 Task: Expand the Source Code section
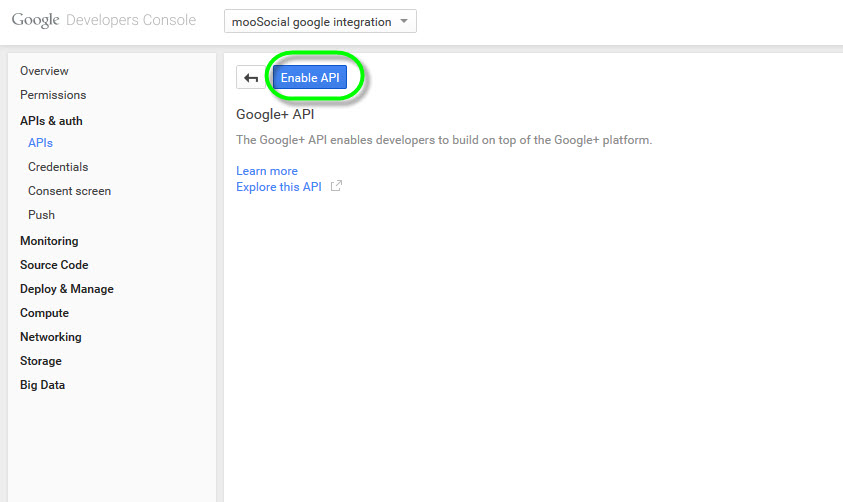(x=54, y=265)
